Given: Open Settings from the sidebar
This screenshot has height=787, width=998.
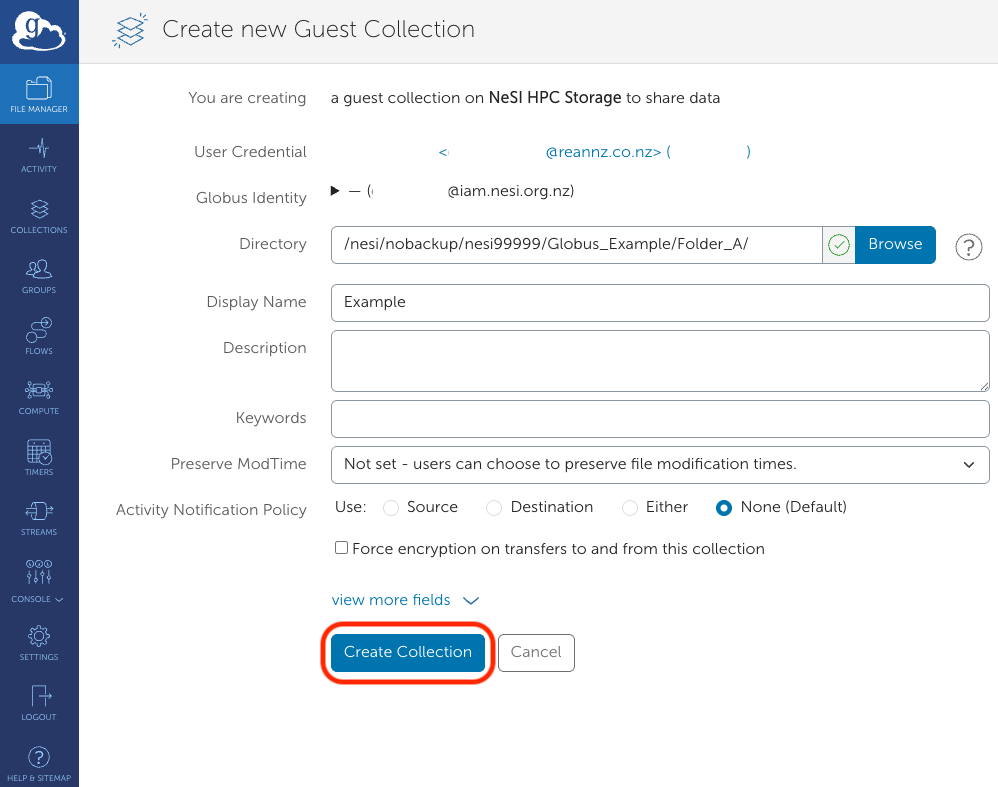Looking at the screenshot, I should tap(39, 641).
